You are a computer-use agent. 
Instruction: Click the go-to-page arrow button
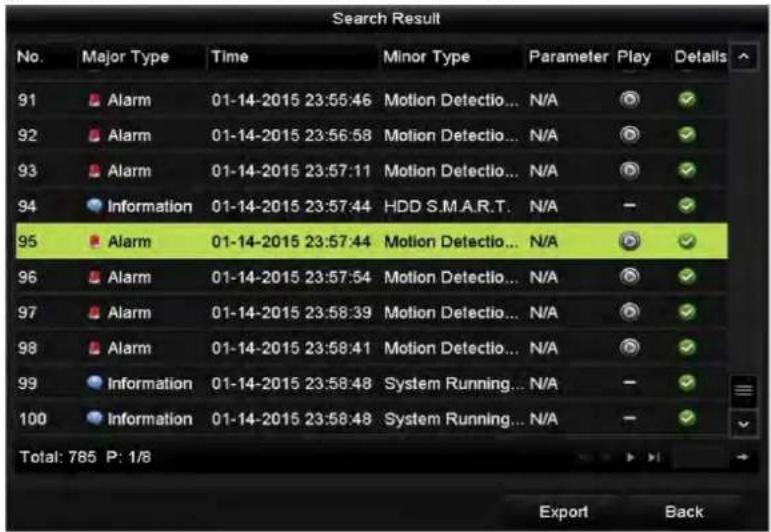coord(742,457)
